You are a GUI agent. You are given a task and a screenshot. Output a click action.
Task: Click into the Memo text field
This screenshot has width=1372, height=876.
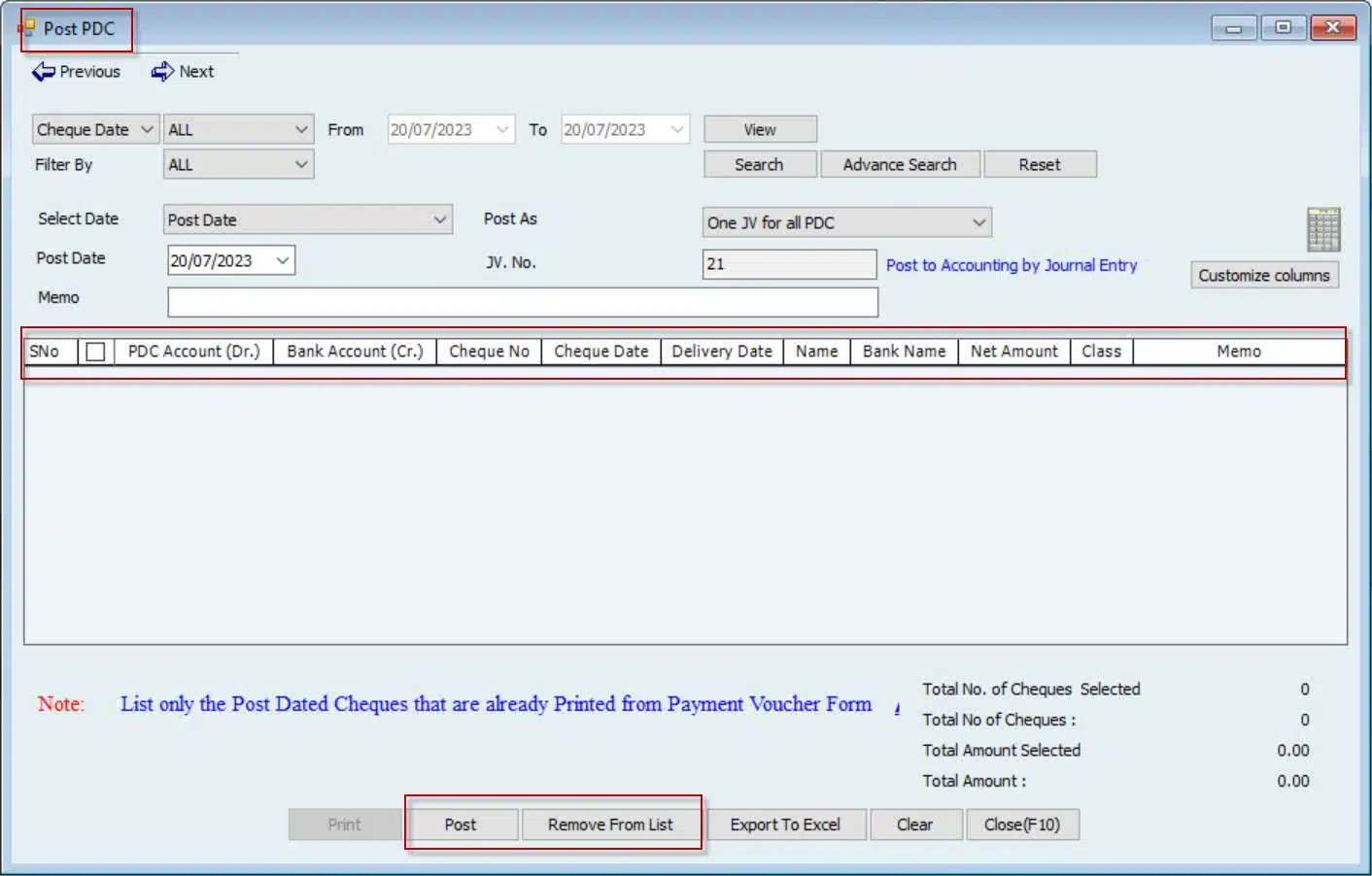pyautogui.click(x=522, y=302)
